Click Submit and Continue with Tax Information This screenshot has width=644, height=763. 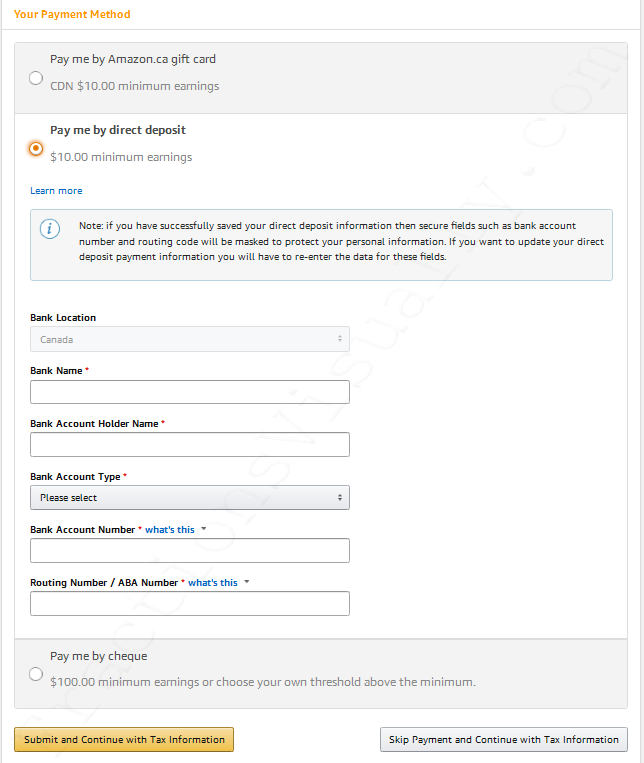tap(124, 740)
